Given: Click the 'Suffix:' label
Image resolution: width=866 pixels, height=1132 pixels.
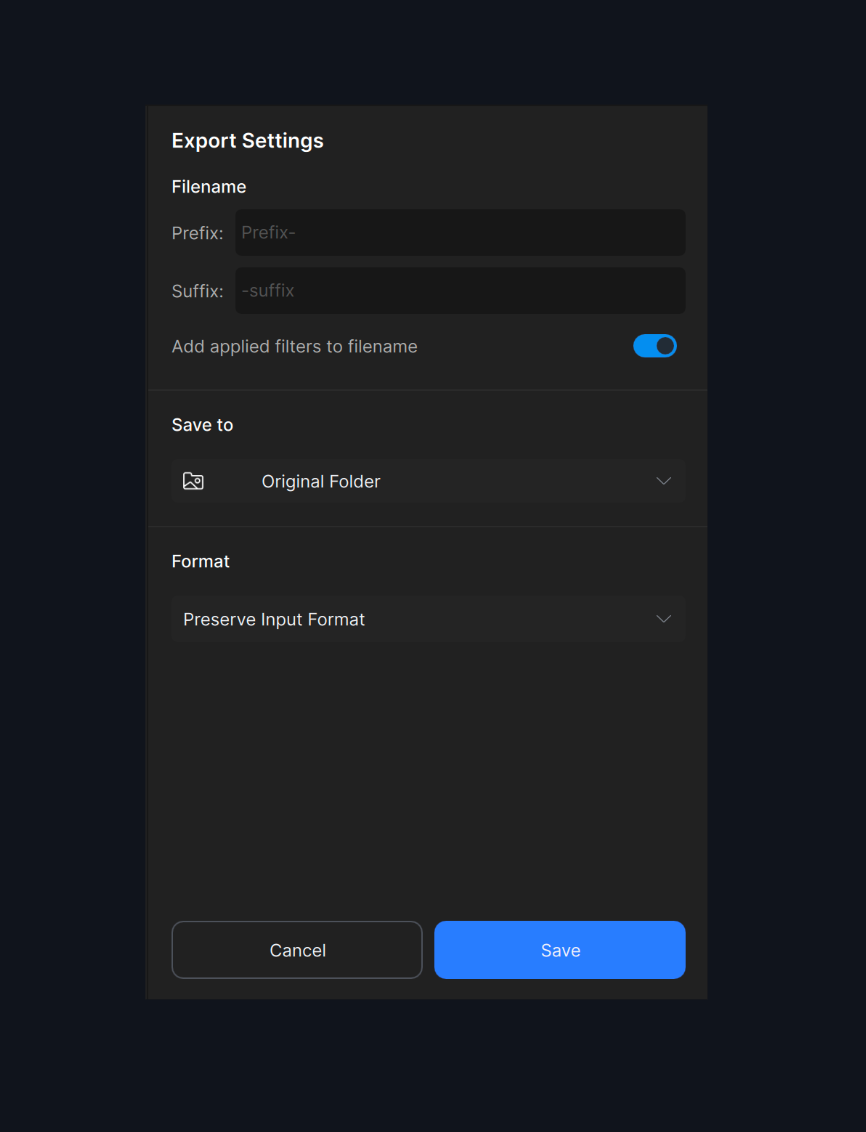Looking at the screenshot, I should [x=197, y=290].
